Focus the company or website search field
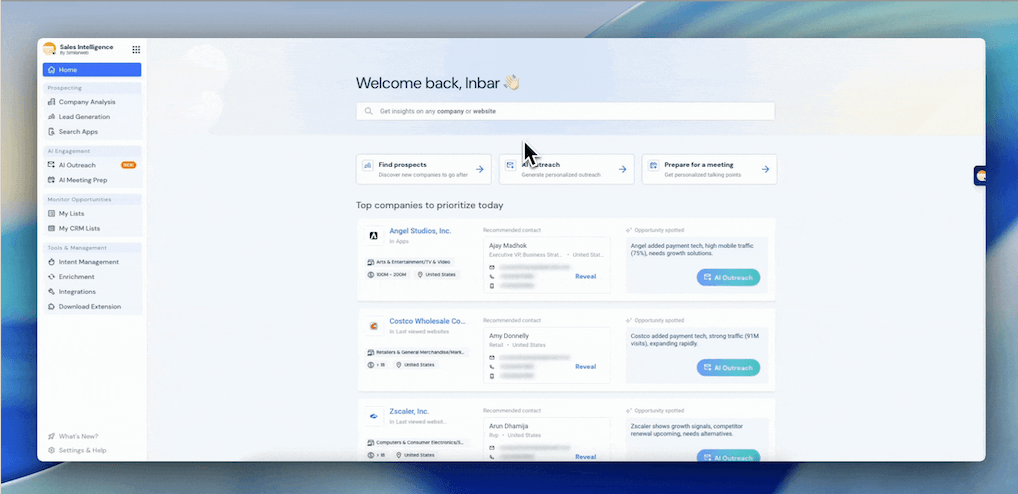Image resolution: width=1018 pixels, height=494 pixels. (565, 111)
